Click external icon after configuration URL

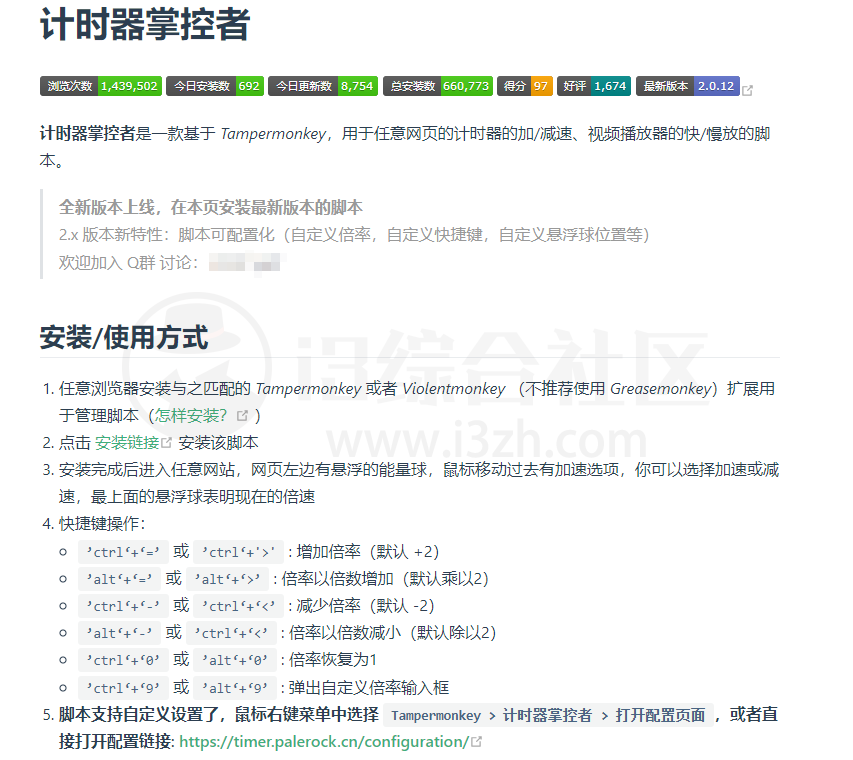tap(476, 742)
